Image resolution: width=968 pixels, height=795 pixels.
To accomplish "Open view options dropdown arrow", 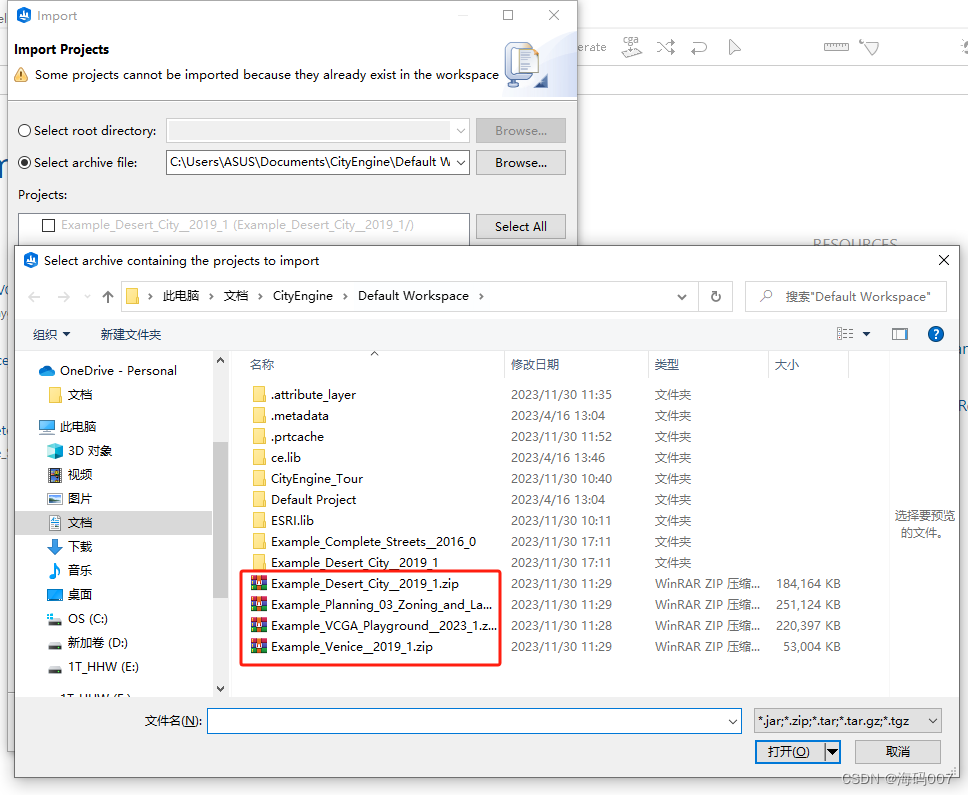I will coord(866,334).
